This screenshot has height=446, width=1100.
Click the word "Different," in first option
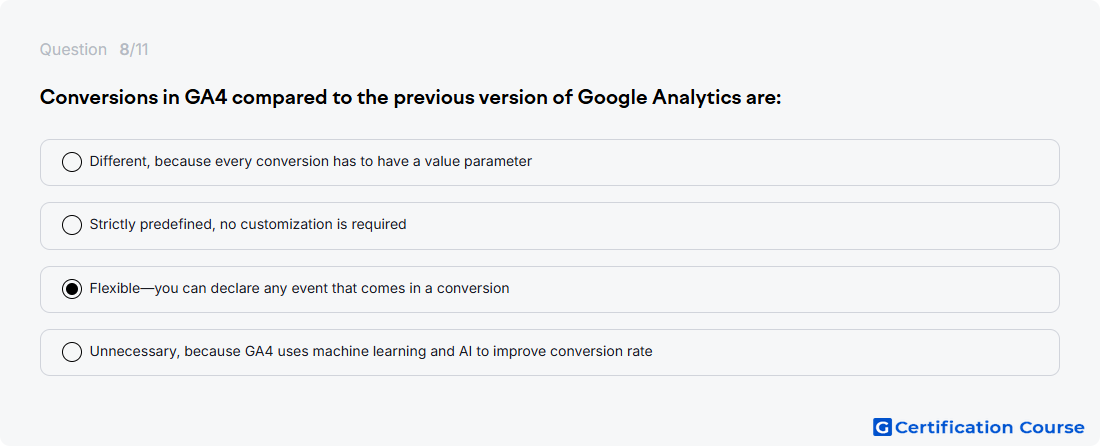click(x=120, y=162)
